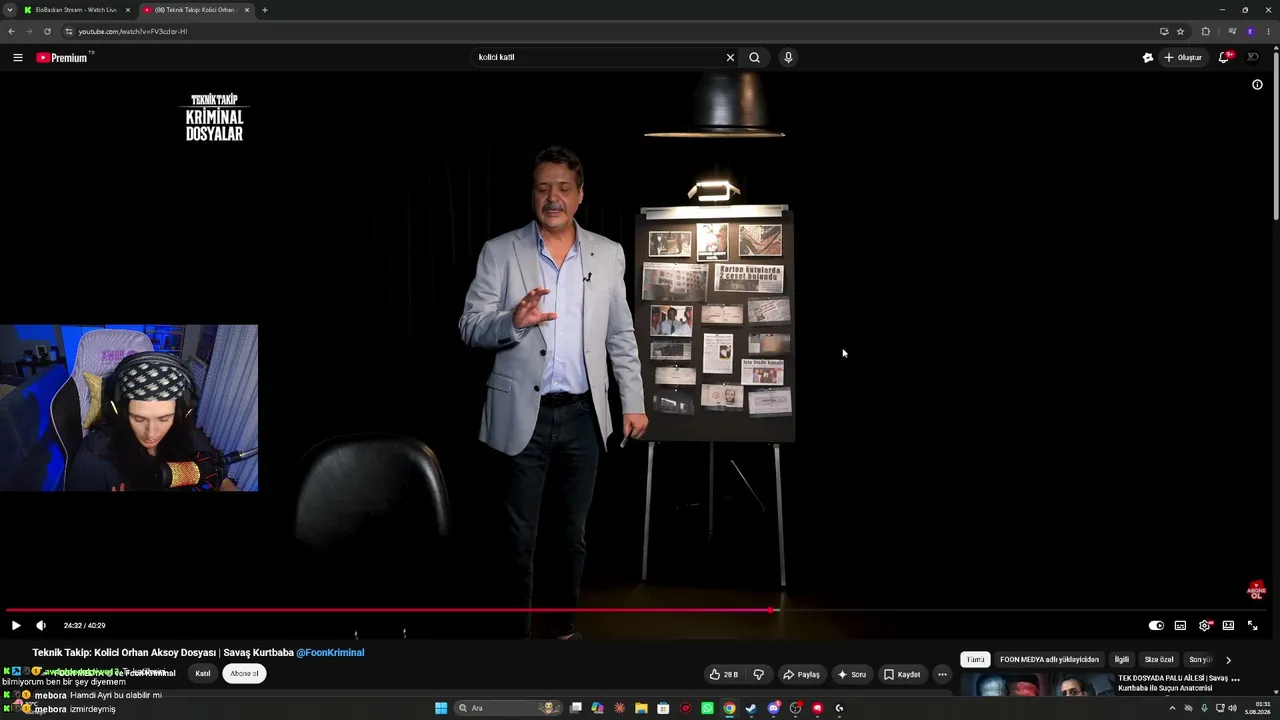This screenshot has width=1280, height=720.
Task: Start voice search with microphone
Action: (x=788, y=57)
